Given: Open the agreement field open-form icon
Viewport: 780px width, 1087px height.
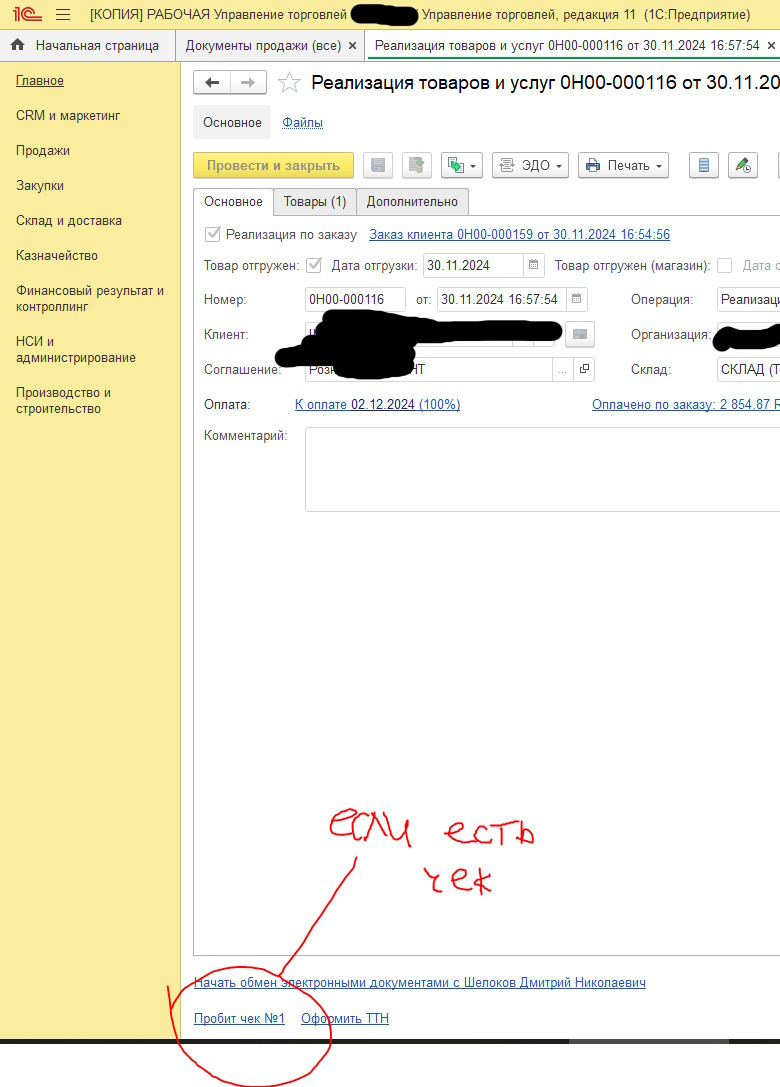Looking at the screenshot, I should coord(585,369).
